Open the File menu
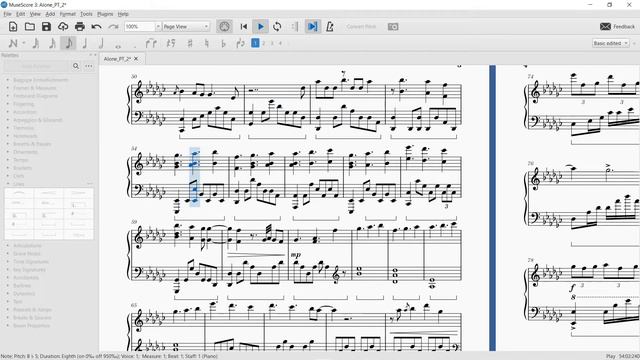 [x=7, y=14]
